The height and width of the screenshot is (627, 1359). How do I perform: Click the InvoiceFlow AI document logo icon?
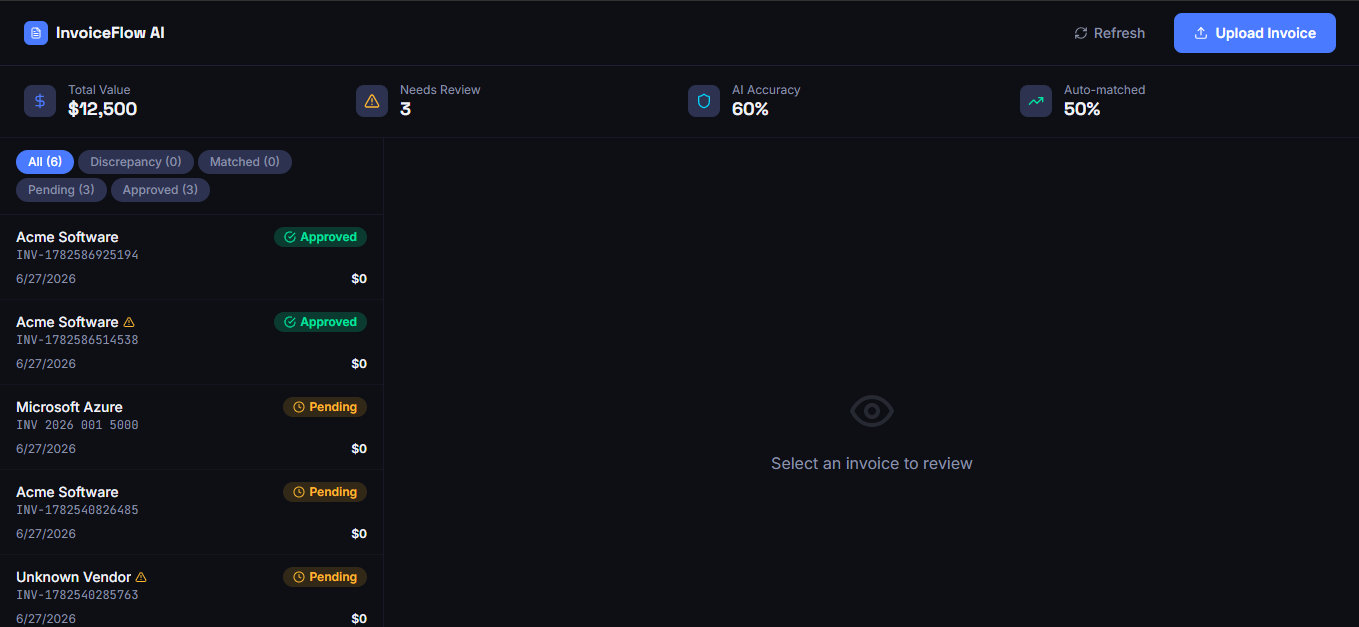click(x=36, y=33)
